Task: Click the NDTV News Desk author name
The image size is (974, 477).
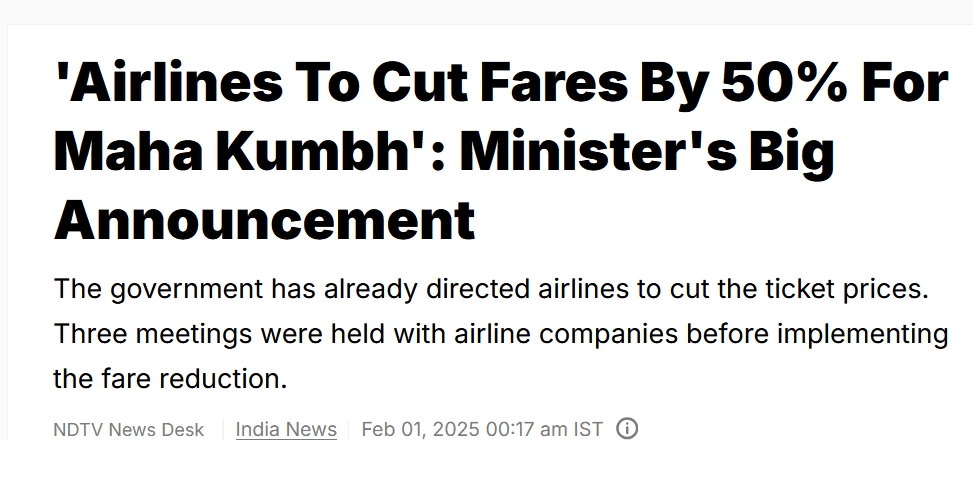Action: [129, 429]
